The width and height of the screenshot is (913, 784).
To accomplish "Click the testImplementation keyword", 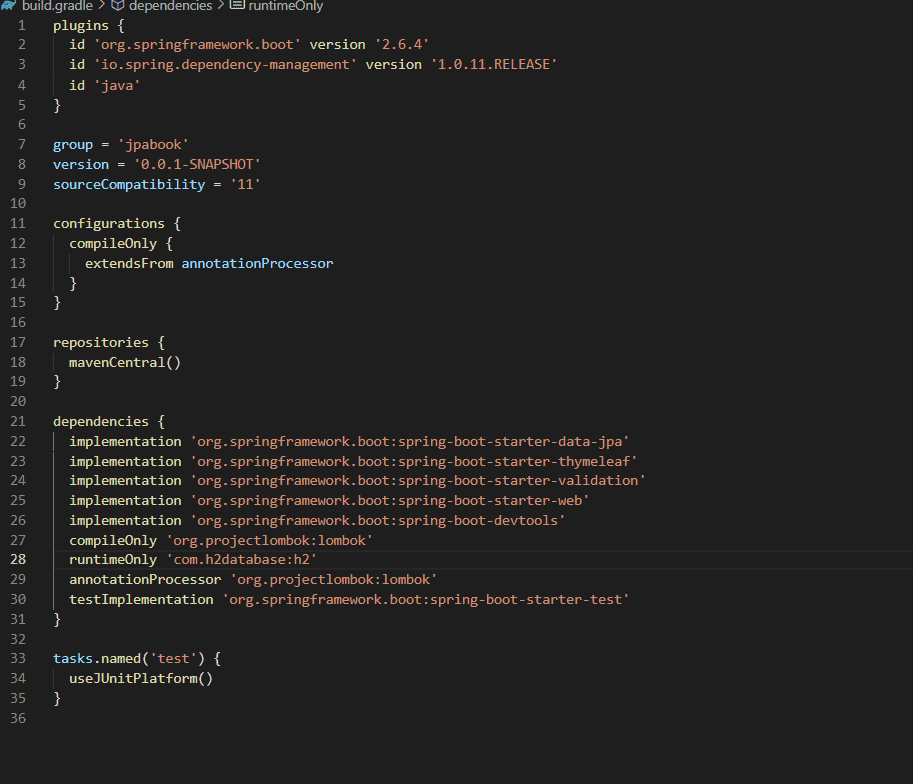I will (x=141, y=599).
